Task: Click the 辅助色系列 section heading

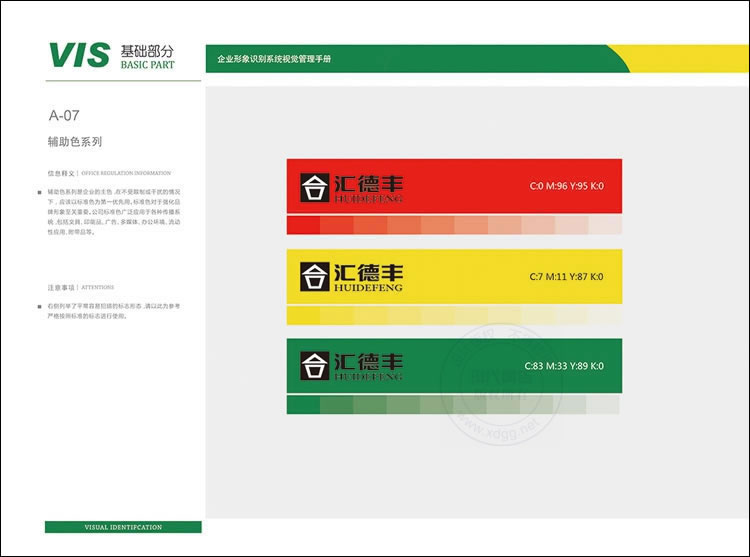Action: [x=75, y=142]
